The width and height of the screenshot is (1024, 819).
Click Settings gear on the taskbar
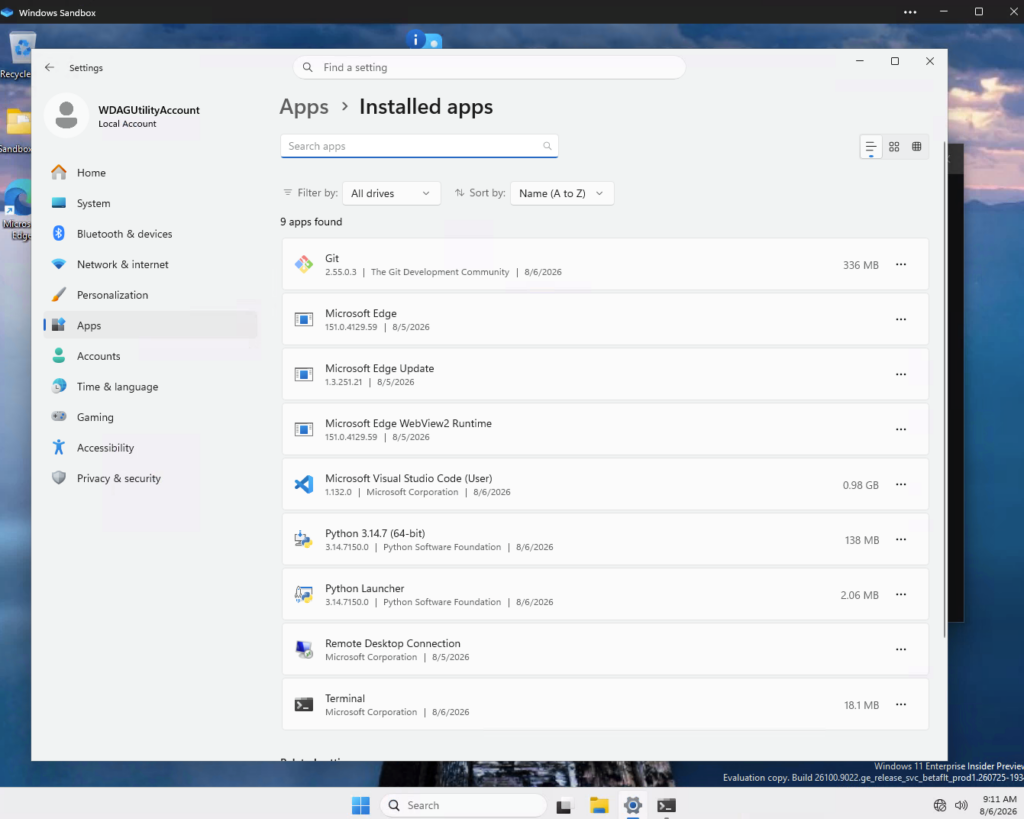[x=633, y=805]
